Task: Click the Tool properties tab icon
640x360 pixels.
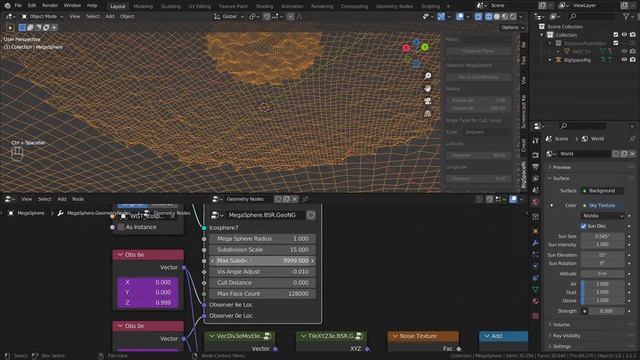Action: (x=536, y=141)
